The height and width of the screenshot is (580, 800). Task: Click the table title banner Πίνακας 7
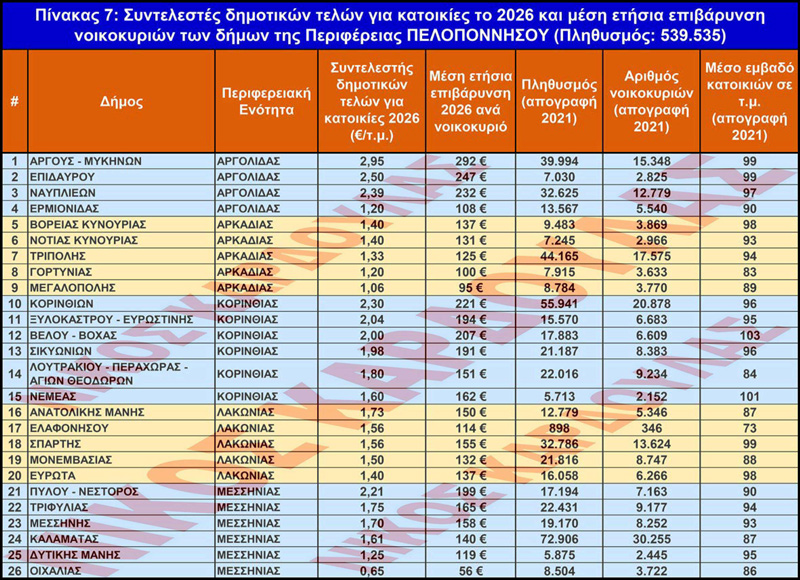[x=400, y=25]
